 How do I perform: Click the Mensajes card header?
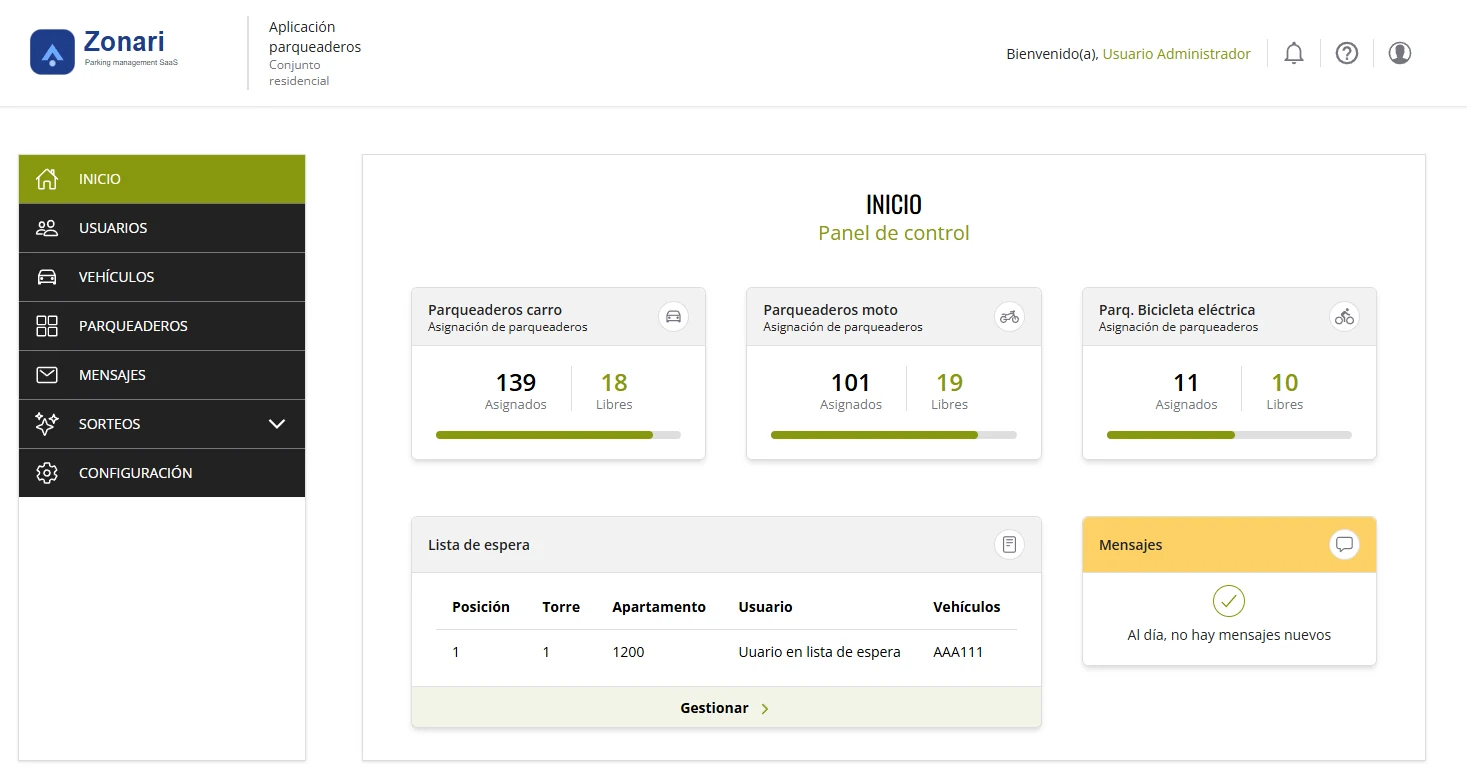[x=1229, y=545]
